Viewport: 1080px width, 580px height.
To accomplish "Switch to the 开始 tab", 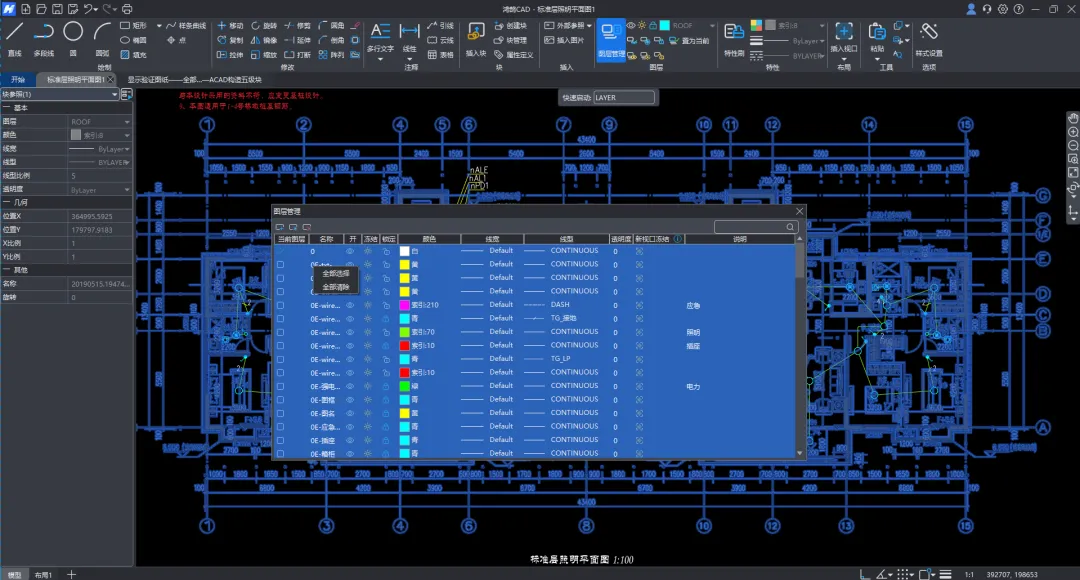I will 18,80.
